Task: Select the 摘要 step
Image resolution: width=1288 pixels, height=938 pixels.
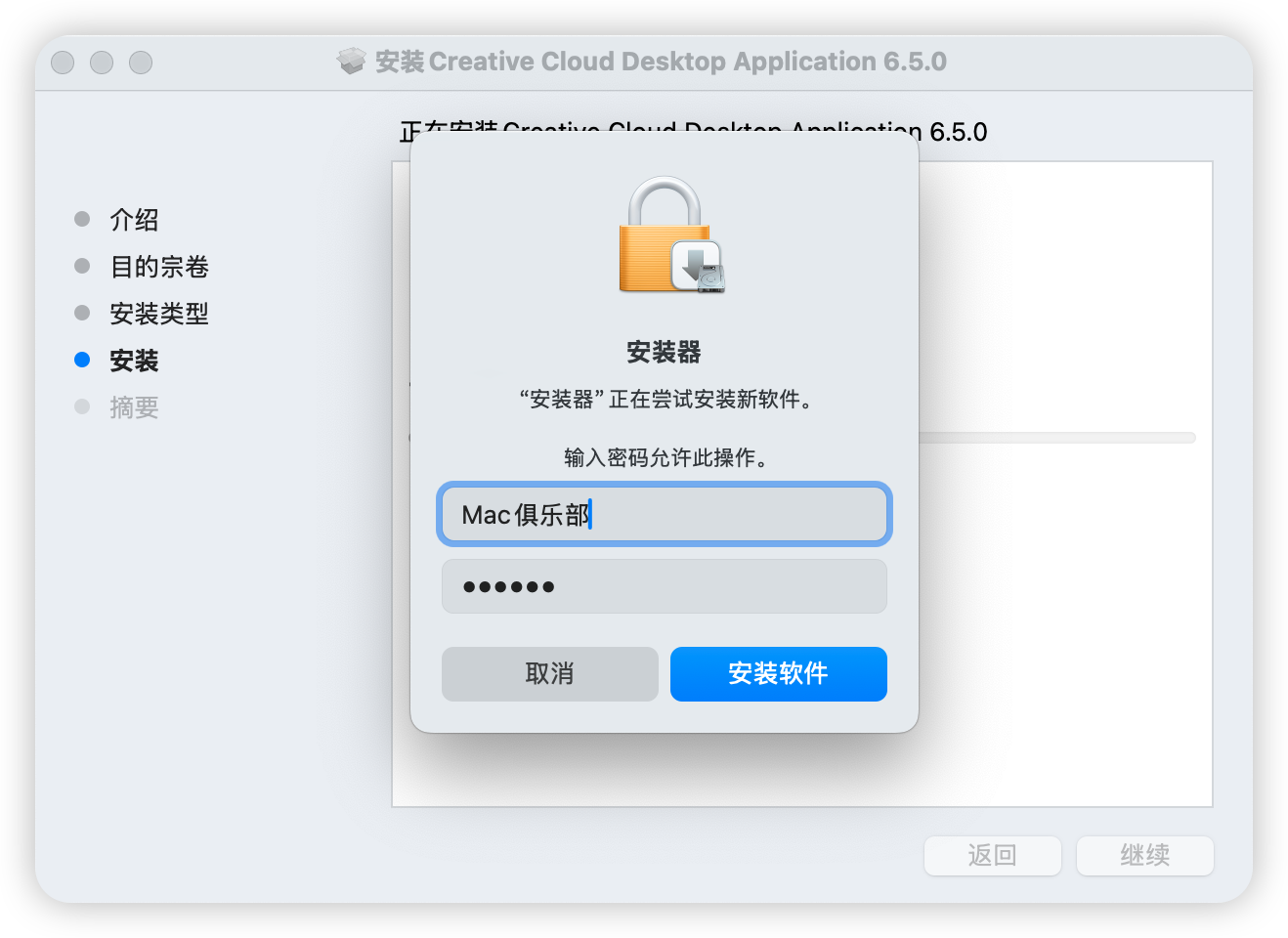Action: pos(134,407)
